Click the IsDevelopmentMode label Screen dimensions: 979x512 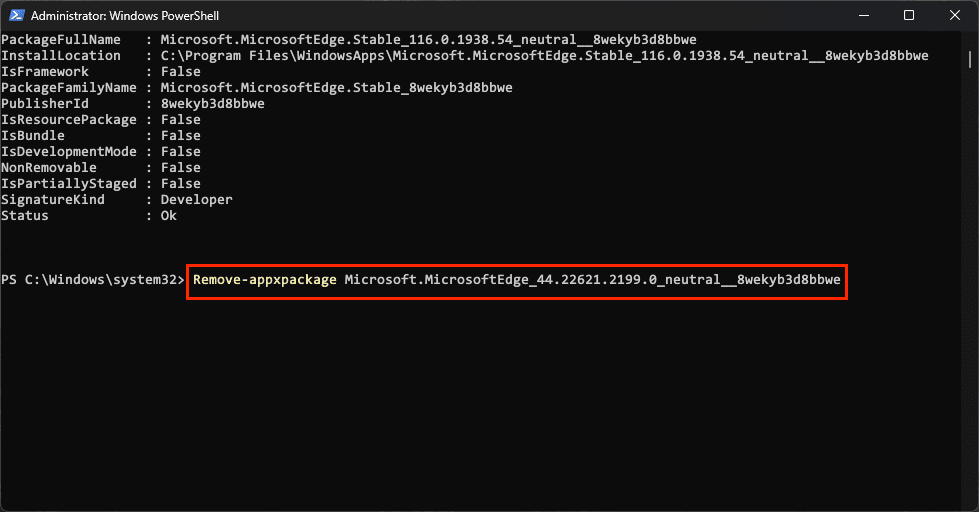pyautogui.click(x=69, y=152)
